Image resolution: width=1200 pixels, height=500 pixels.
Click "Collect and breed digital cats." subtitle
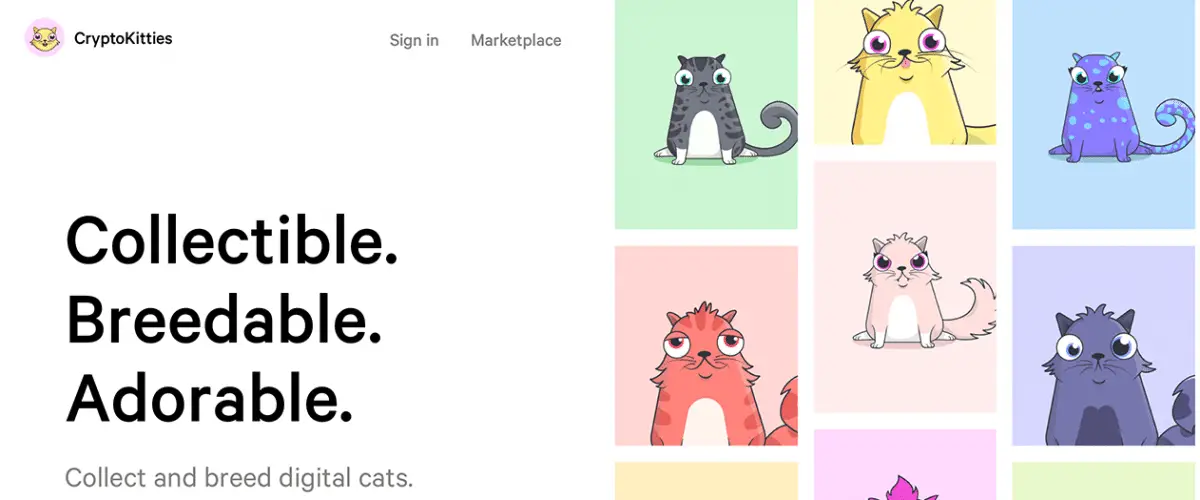(x=239, y=477)
